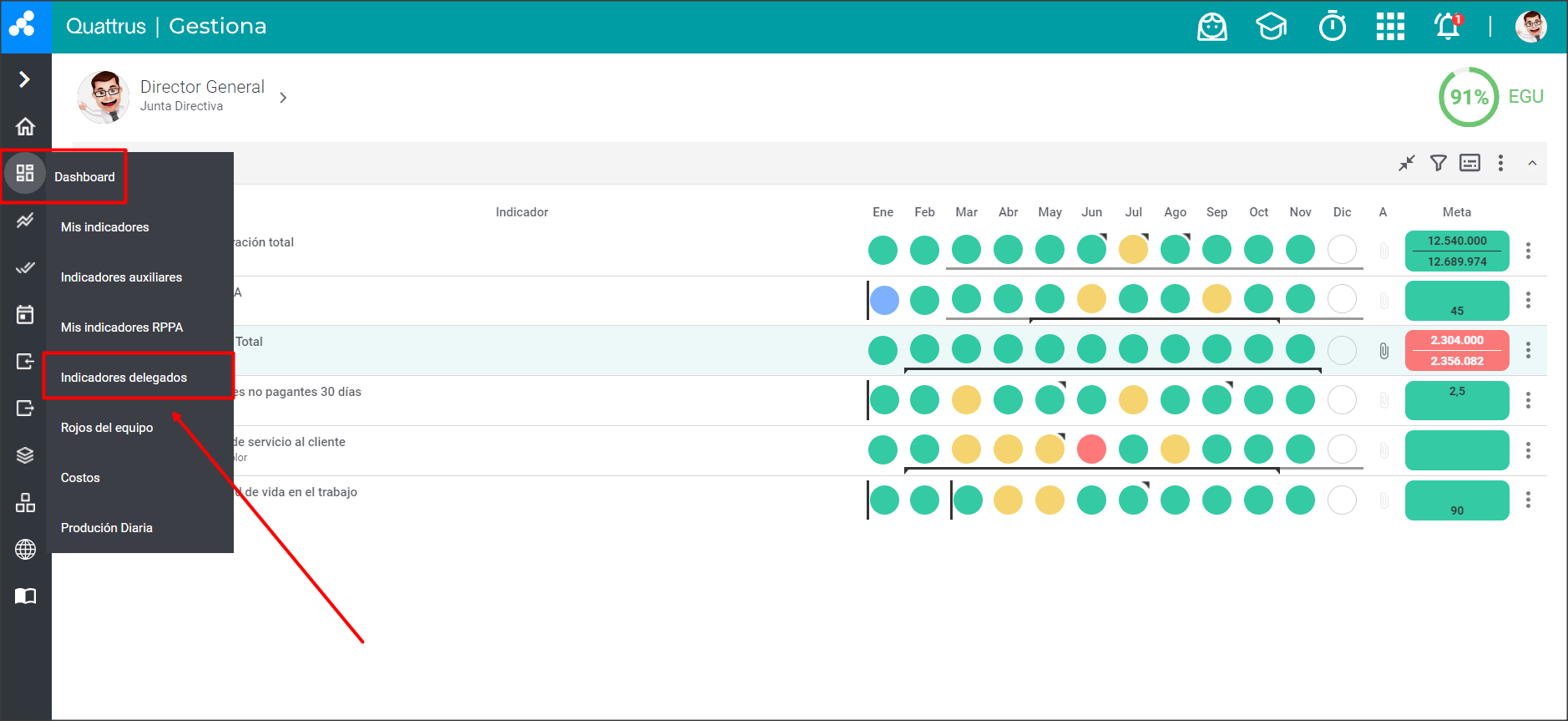Open Rojos del equipo menu item
Viewport: 1568px width, 721px height.
107,428
